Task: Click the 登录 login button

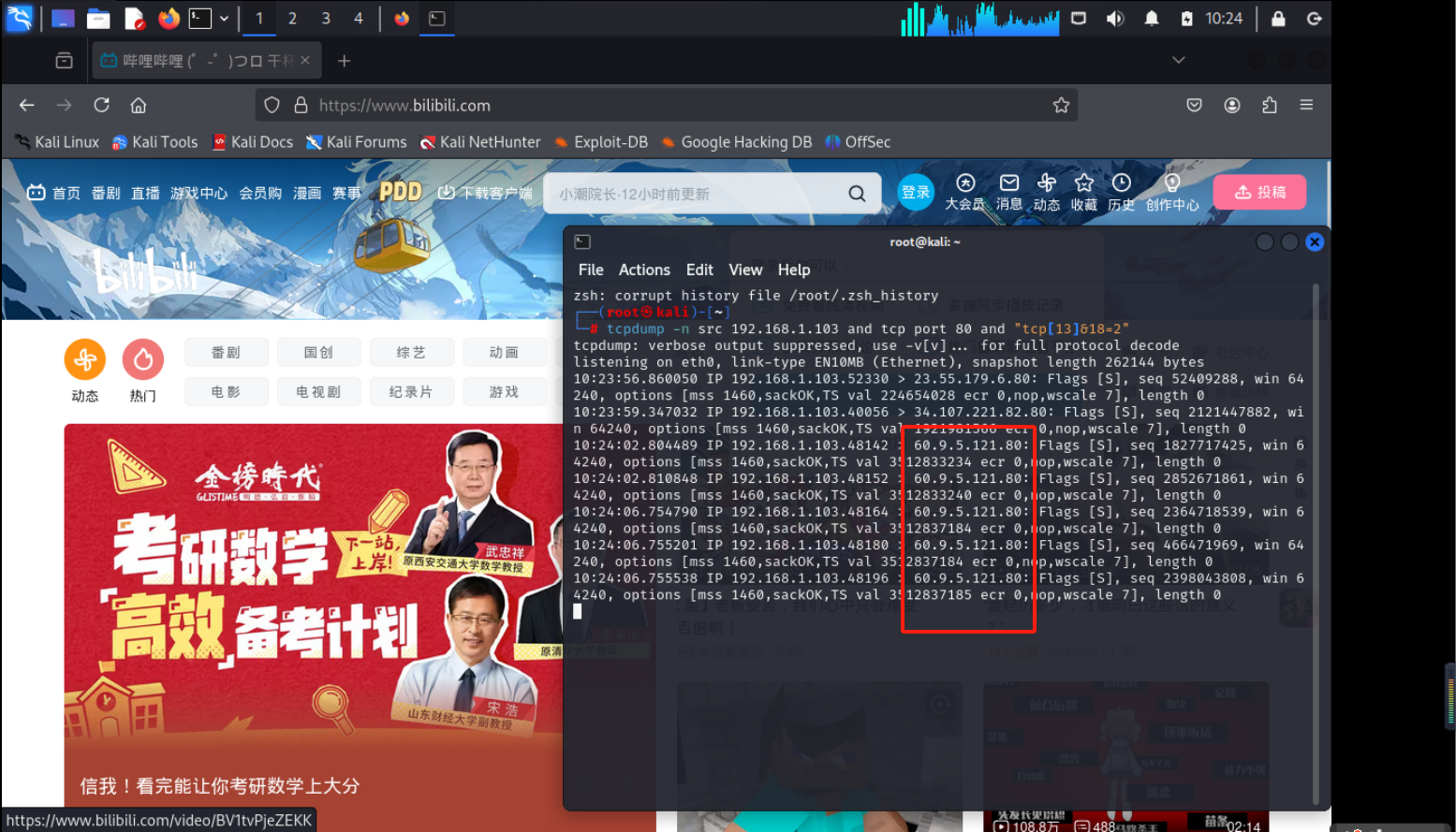Action: [916, 192]
